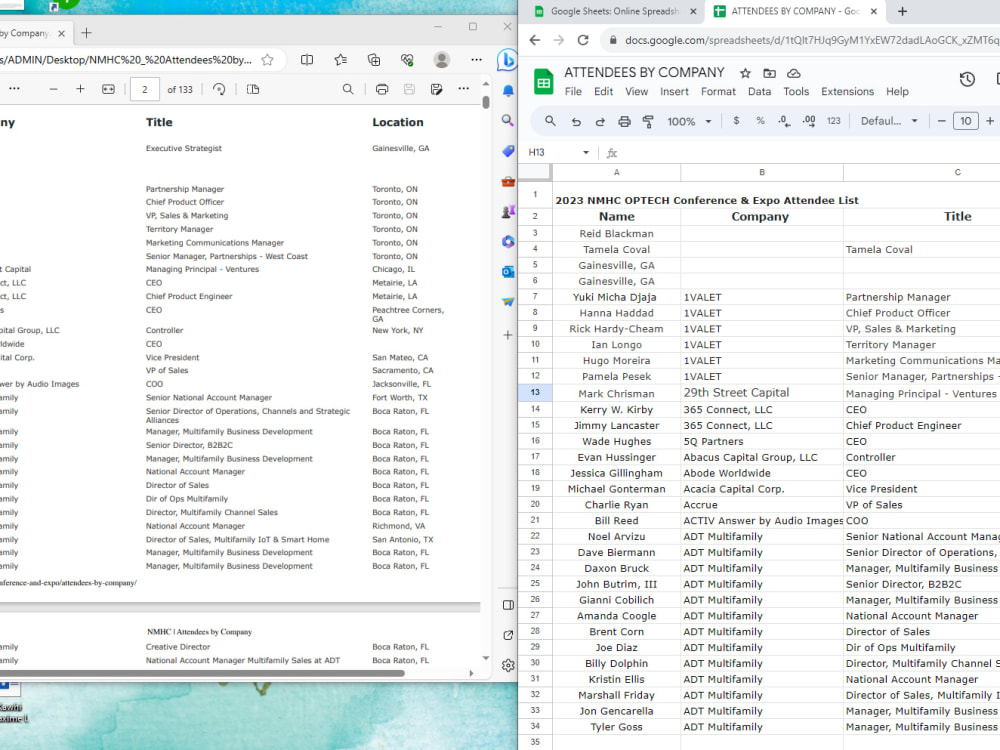Click the Chrome address bar URL
The height and width of the screenshot is (750, 1000).
(x=810, y=40)
